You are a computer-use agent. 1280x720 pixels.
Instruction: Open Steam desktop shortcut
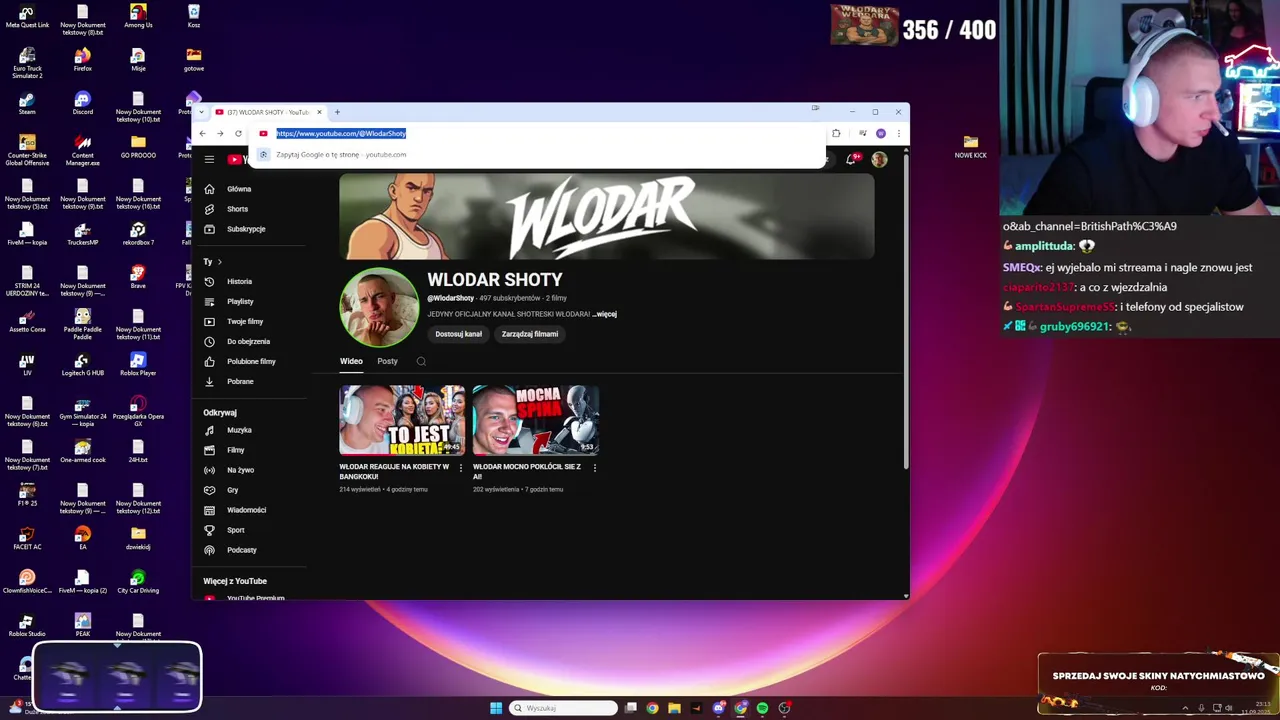(x=27, y=103)
